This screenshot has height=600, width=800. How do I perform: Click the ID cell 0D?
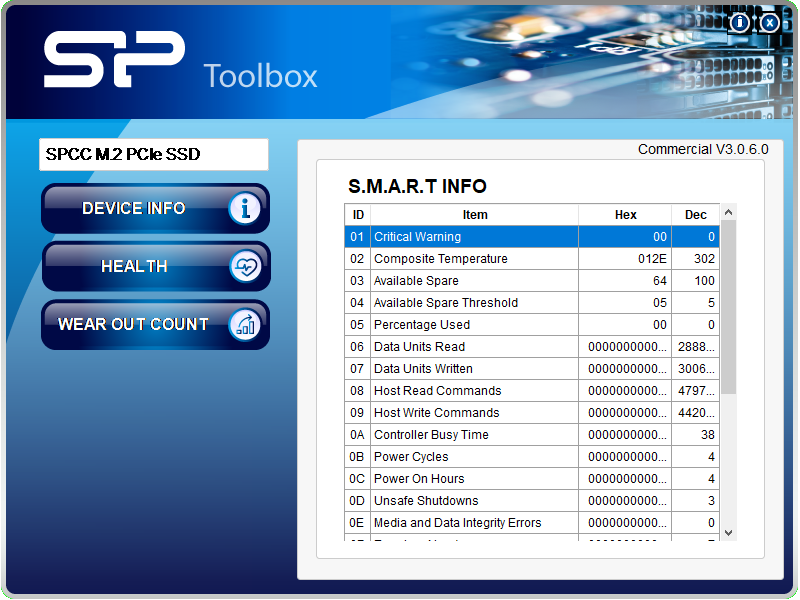(x=357, y=500)
